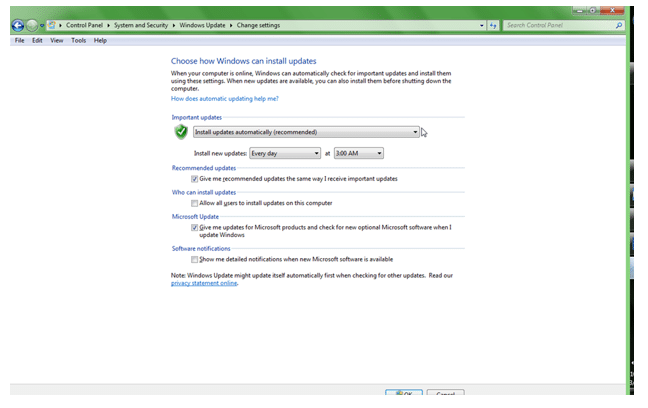Select Control Panel in the breadcrumb
This screenshot has width=648, height=408.
click(x=84, y=25)
